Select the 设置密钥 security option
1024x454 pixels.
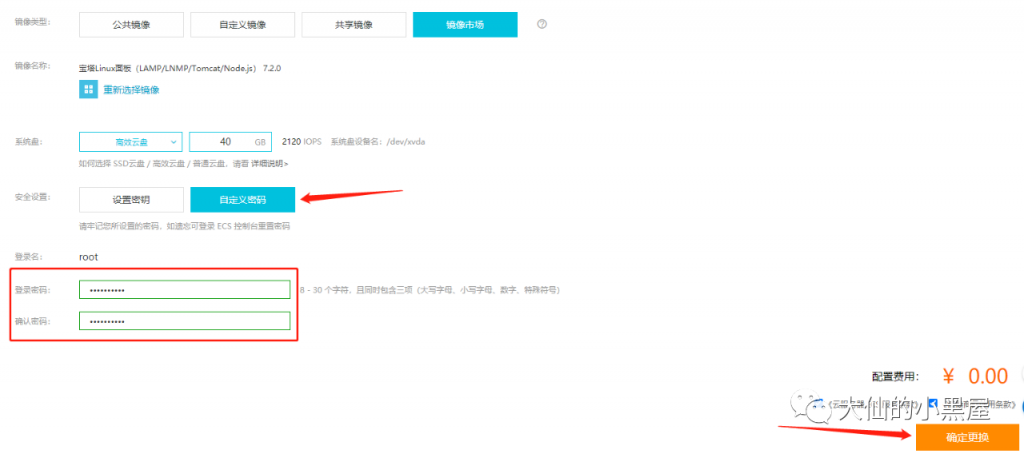[131, 199]
